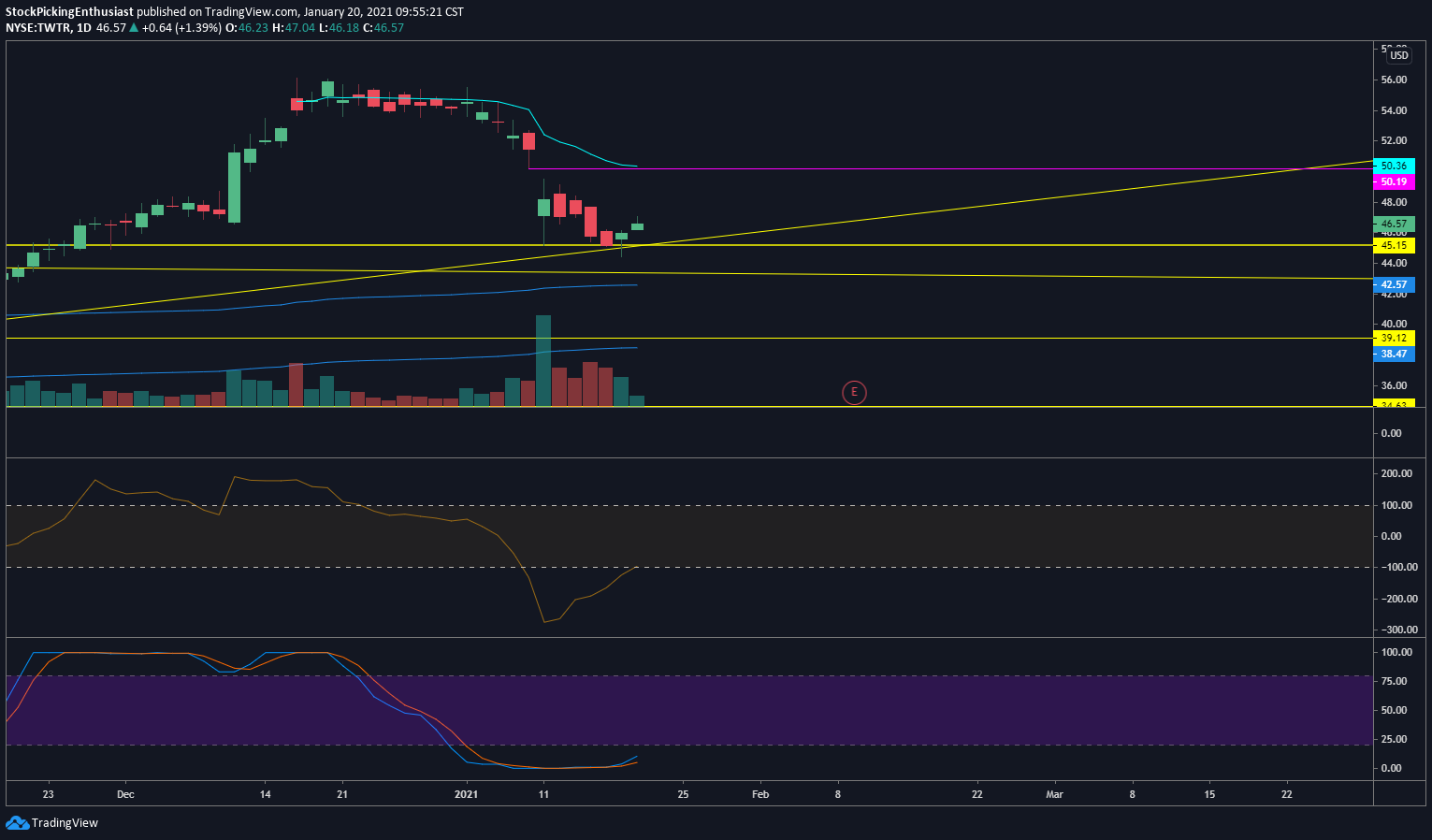Click the blue 38.47 volume label

[1394, 354]
